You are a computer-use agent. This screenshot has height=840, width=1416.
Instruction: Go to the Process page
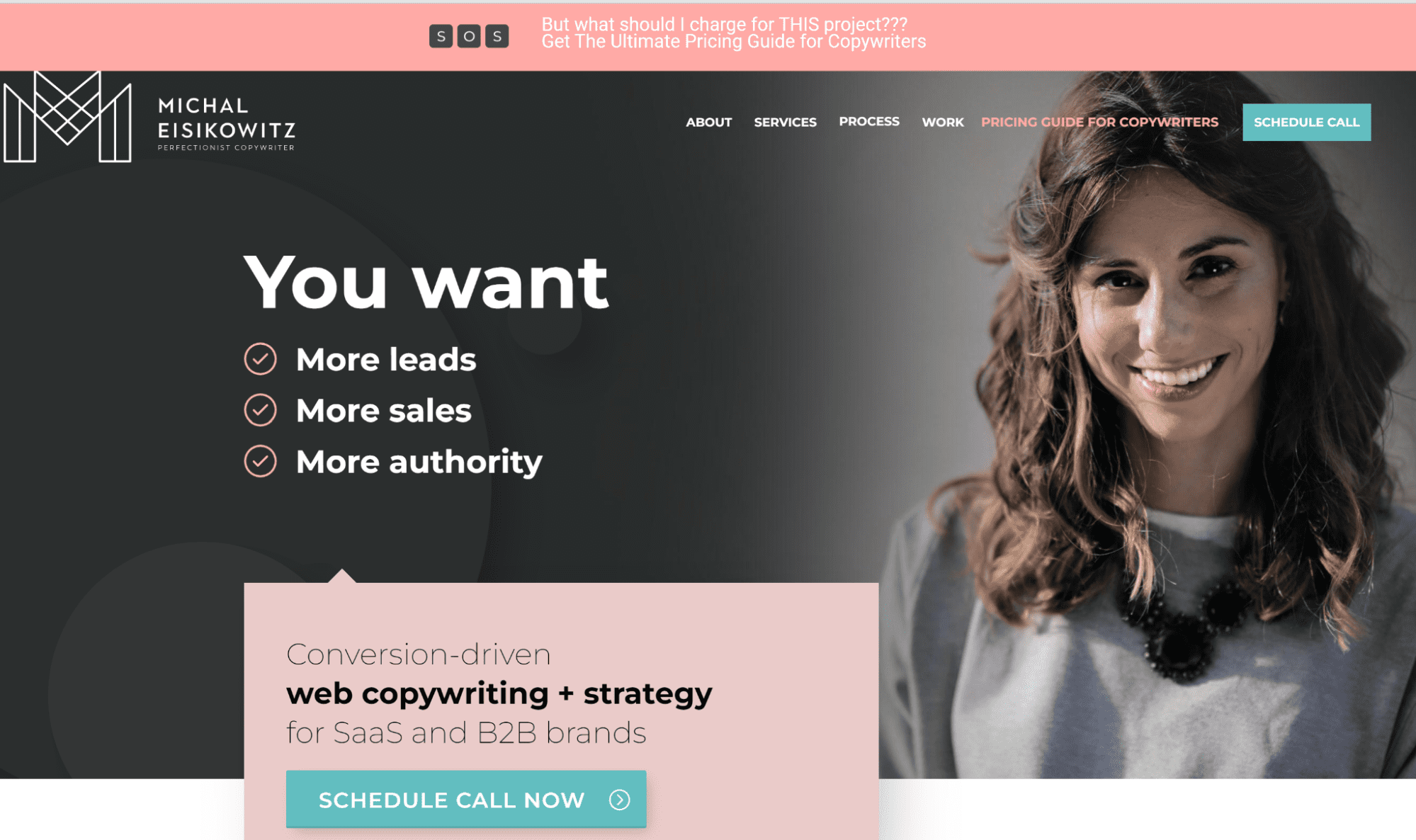[x=869, y=121]
